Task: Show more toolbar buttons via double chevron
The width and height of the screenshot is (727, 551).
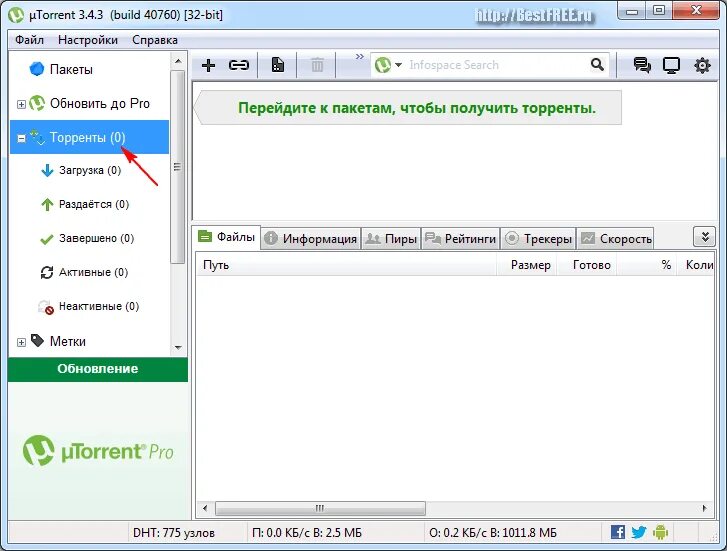Action: point(360,57)
